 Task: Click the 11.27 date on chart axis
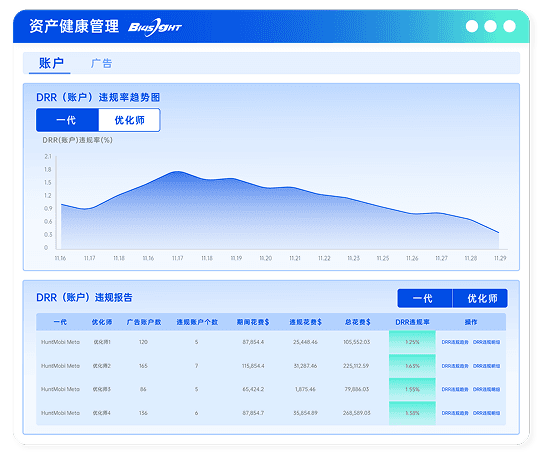click(x=442, y=258)
